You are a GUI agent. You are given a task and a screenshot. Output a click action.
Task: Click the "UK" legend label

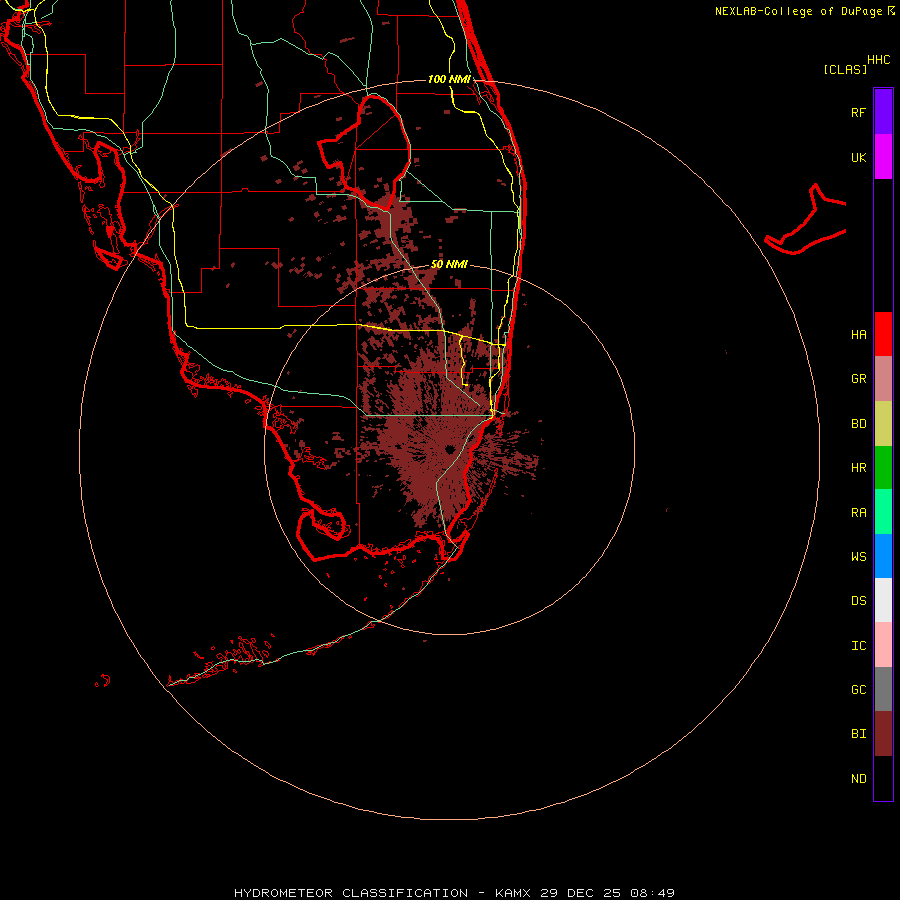coord(858,157)
